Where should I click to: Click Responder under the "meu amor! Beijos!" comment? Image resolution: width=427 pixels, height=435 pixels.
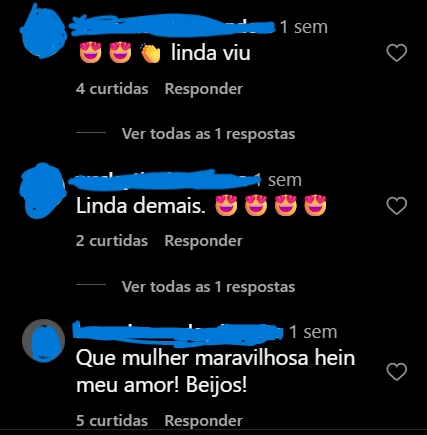(x=204, y=421)
